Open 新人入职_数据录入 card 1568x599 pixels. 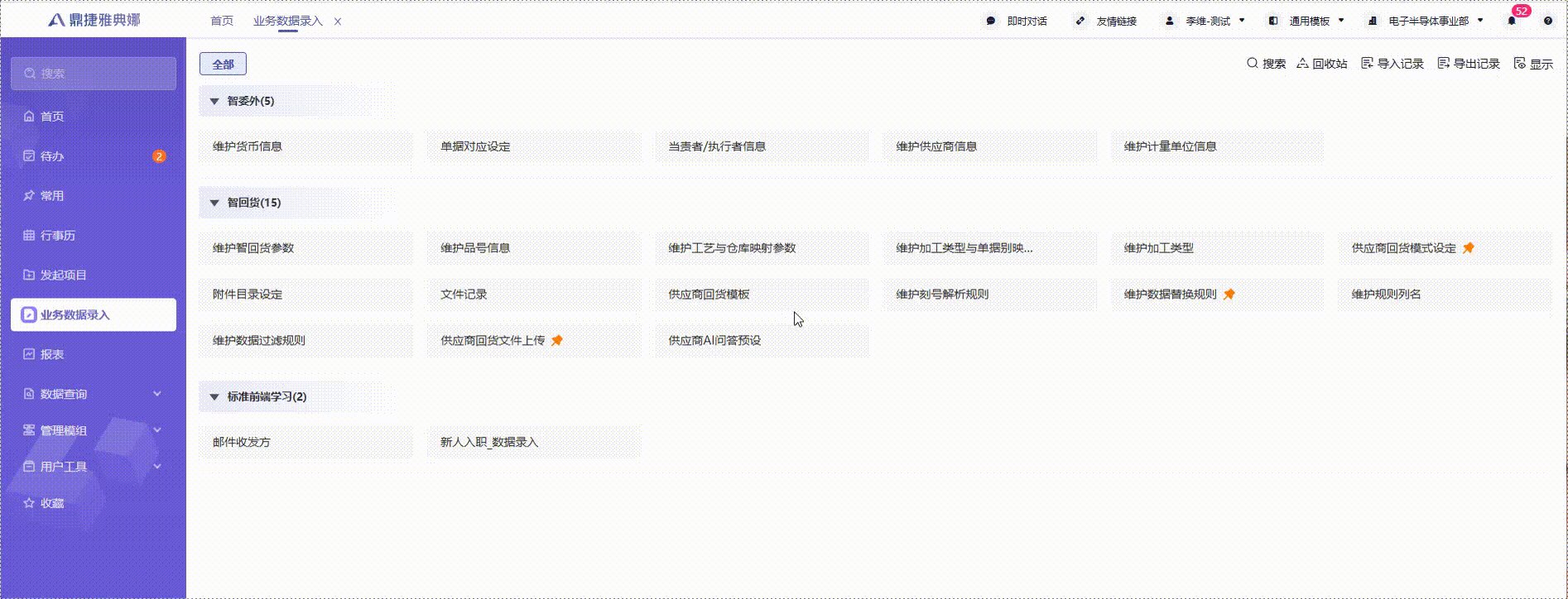[534, 443]
